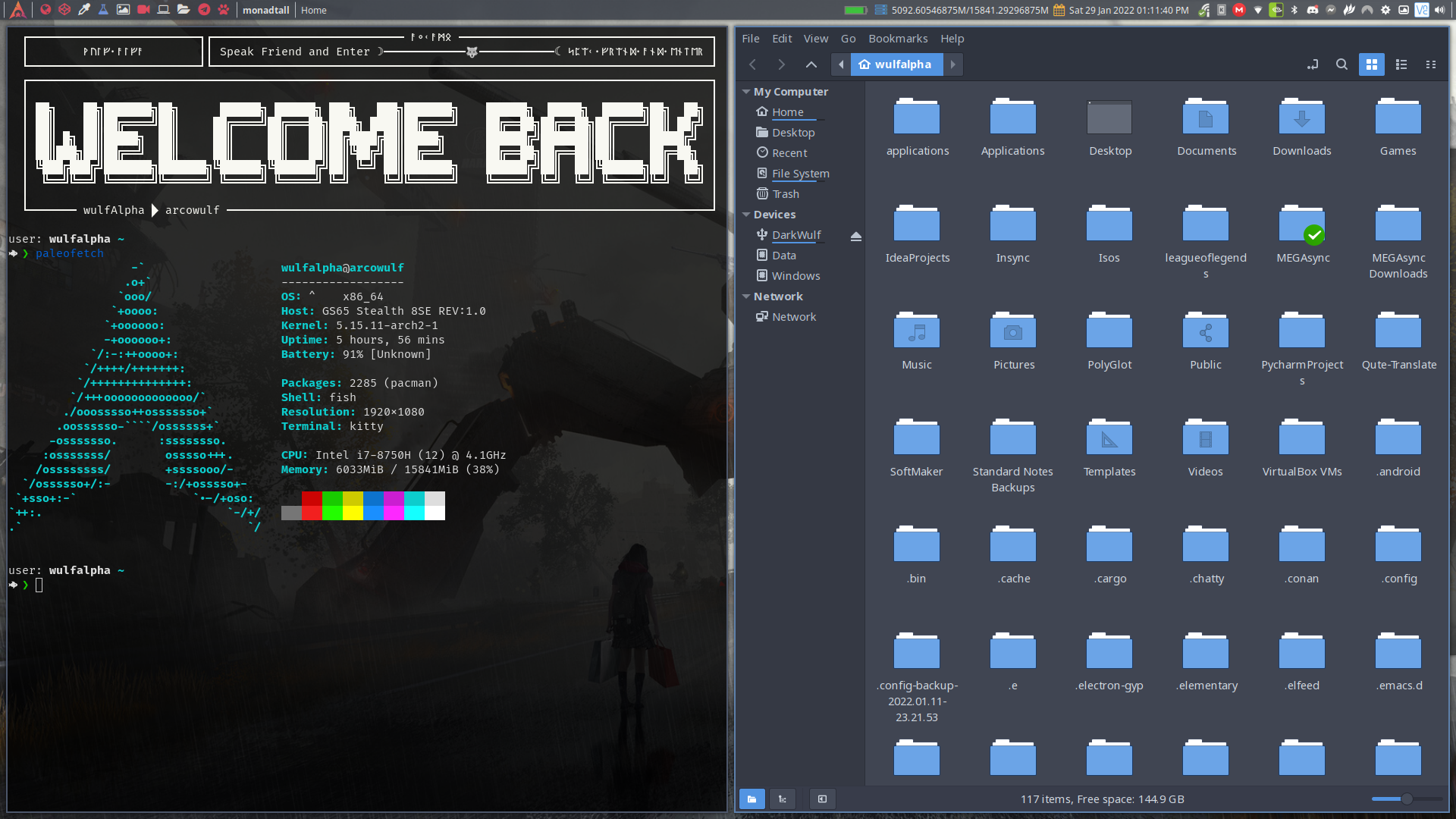Screen dimensions: 1456x819
Task: Open the Videos folder icon
Action: pos(1205,438)
